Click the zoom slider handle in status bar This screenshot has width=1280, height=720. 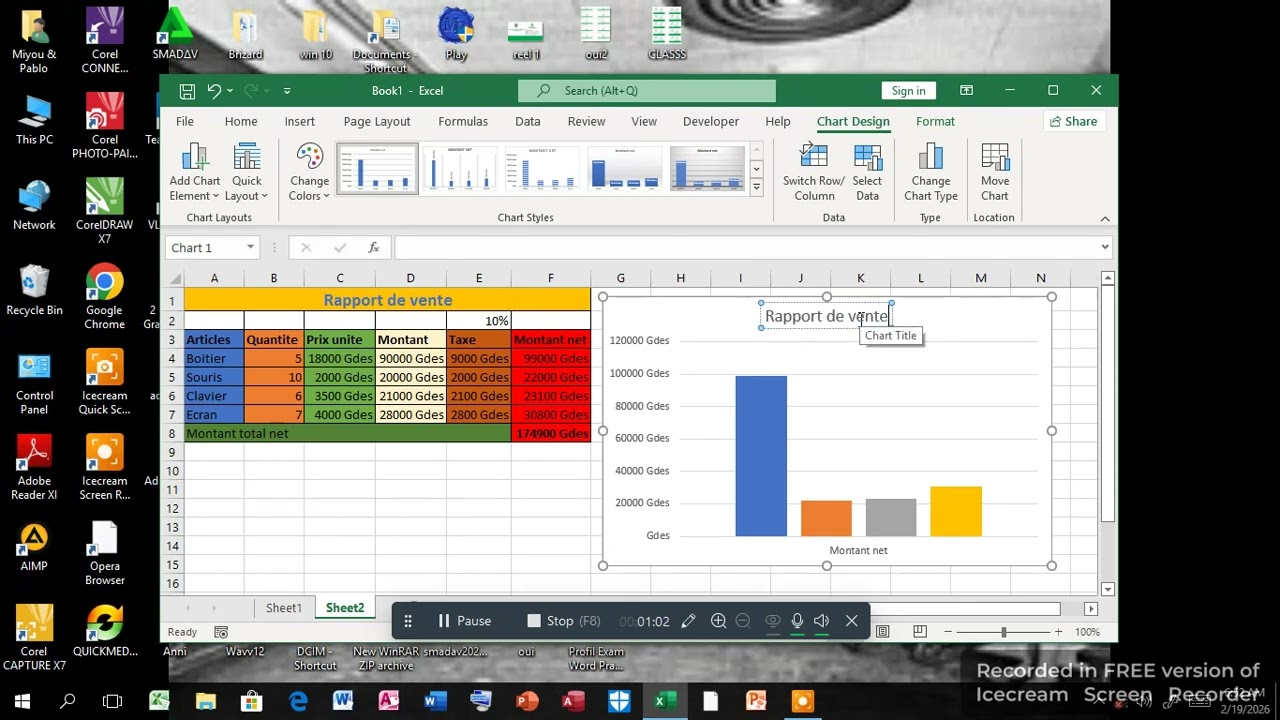tap(1003, 632)
